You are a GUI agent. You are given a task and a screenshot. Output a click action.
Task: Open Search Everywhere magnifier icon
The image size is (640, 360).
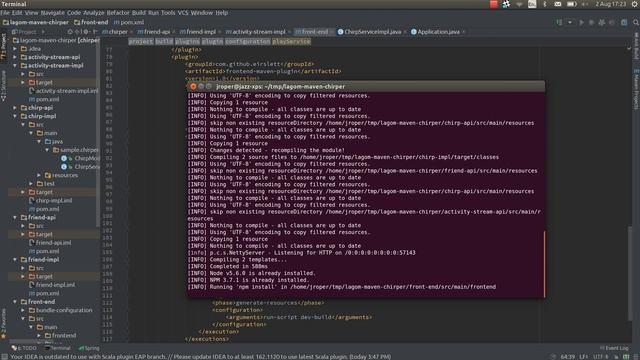coord(636,22)
